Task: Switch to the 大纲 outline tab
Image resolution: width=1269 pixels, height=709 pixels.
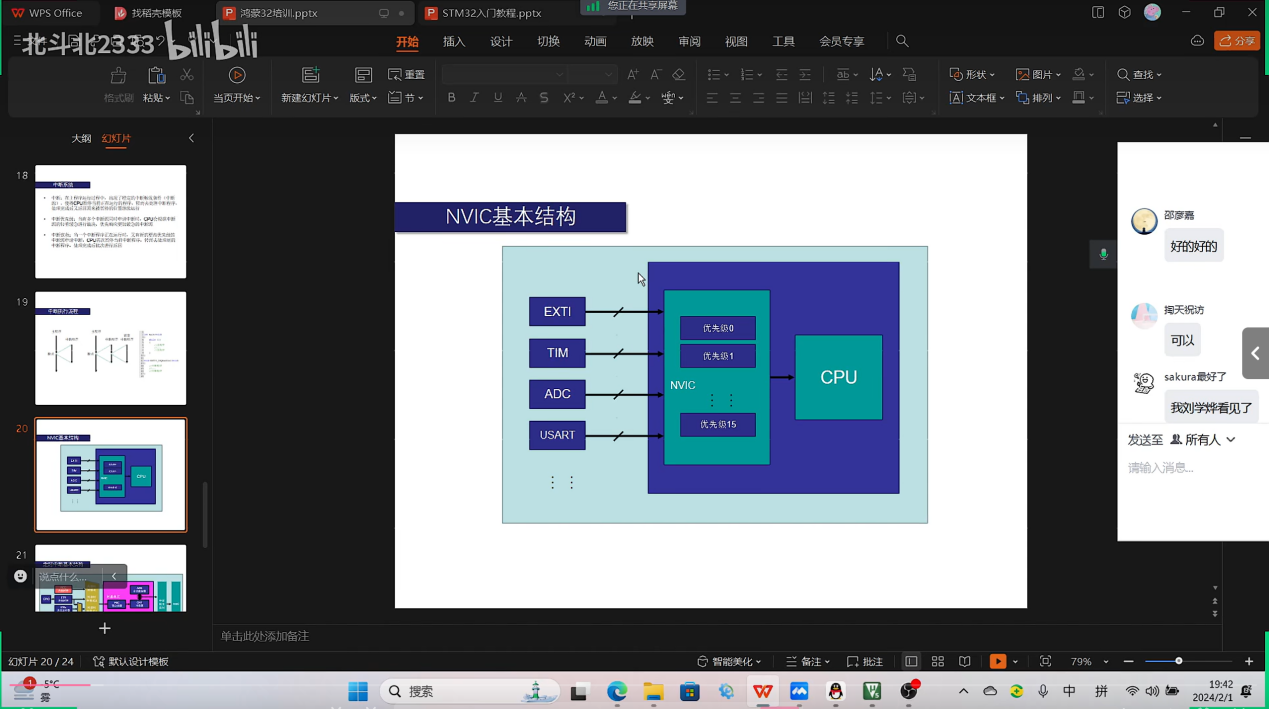Action: pyautogui.click(x=81, y=138)
